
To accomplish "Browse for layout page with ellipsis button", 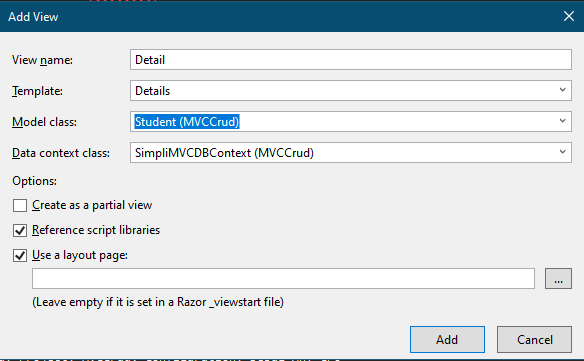I will 558,278.
